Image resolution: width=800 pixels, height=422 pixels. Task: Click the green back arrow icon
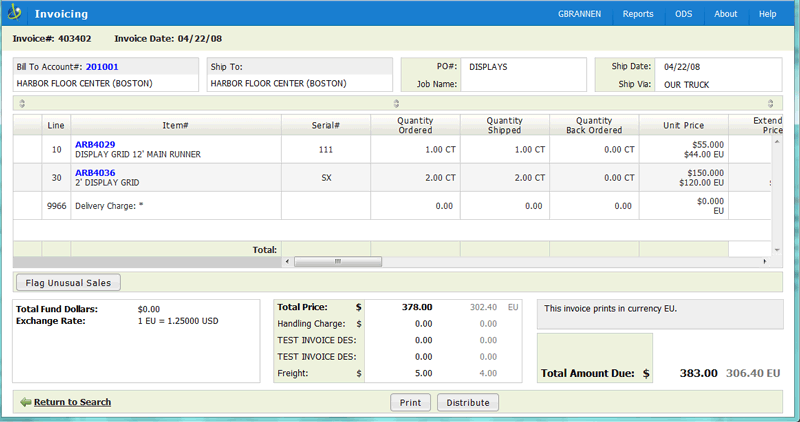(25, 402)
